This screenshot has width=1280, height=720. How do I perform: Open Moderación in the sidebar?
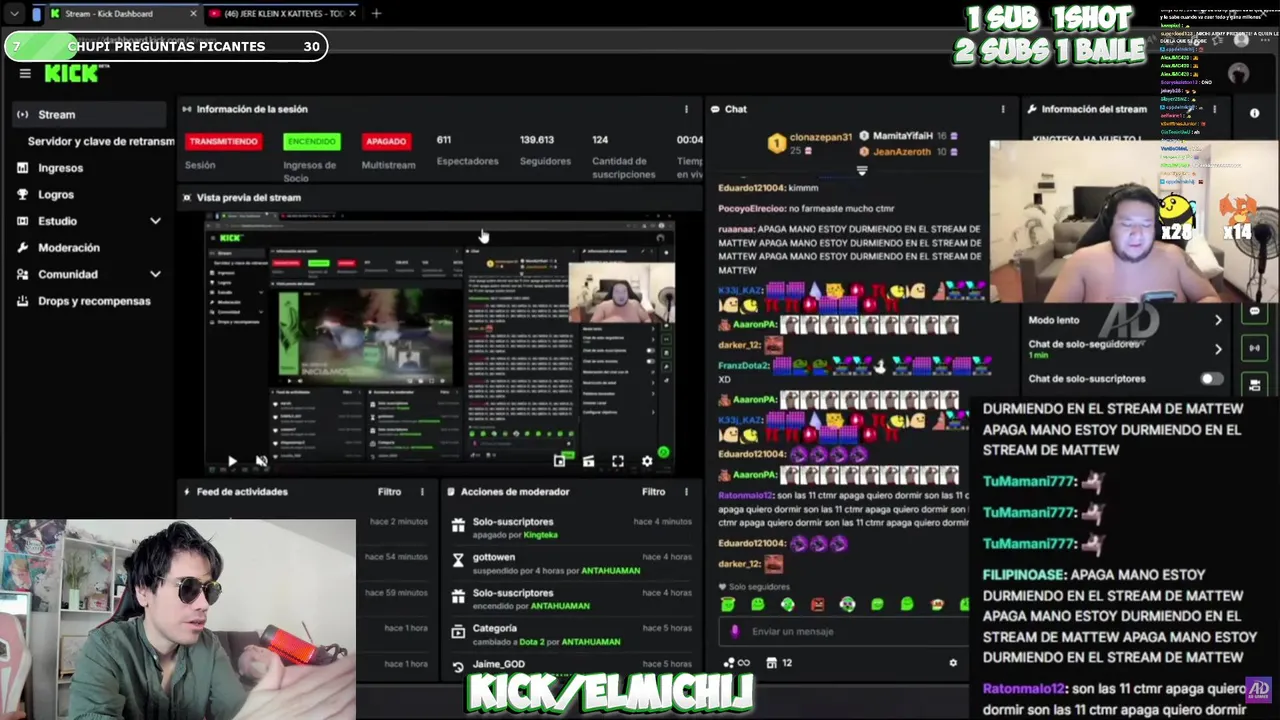coord(69,247)
